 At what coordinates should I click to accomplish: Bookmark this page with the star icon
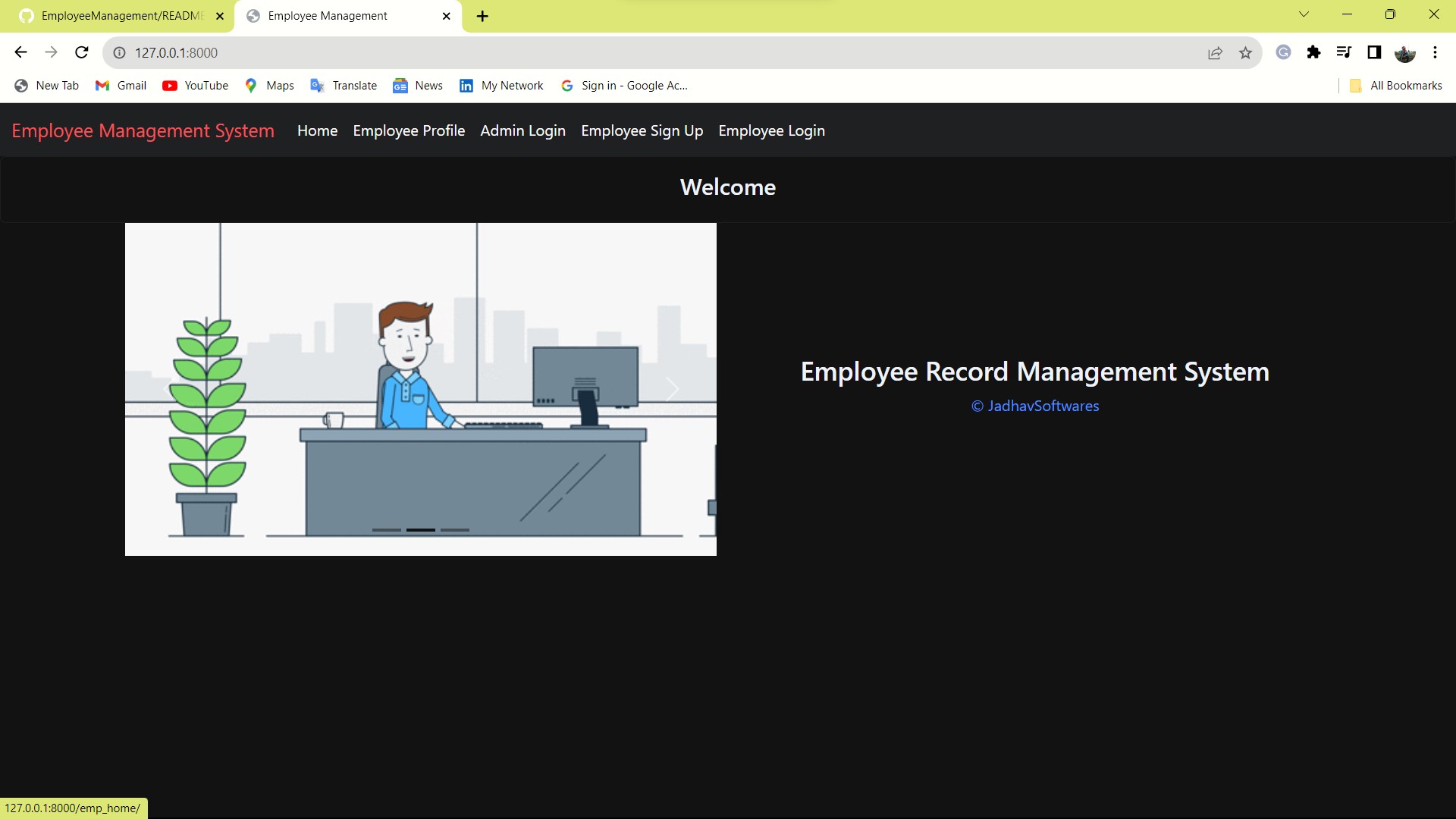click(1245, 52)
